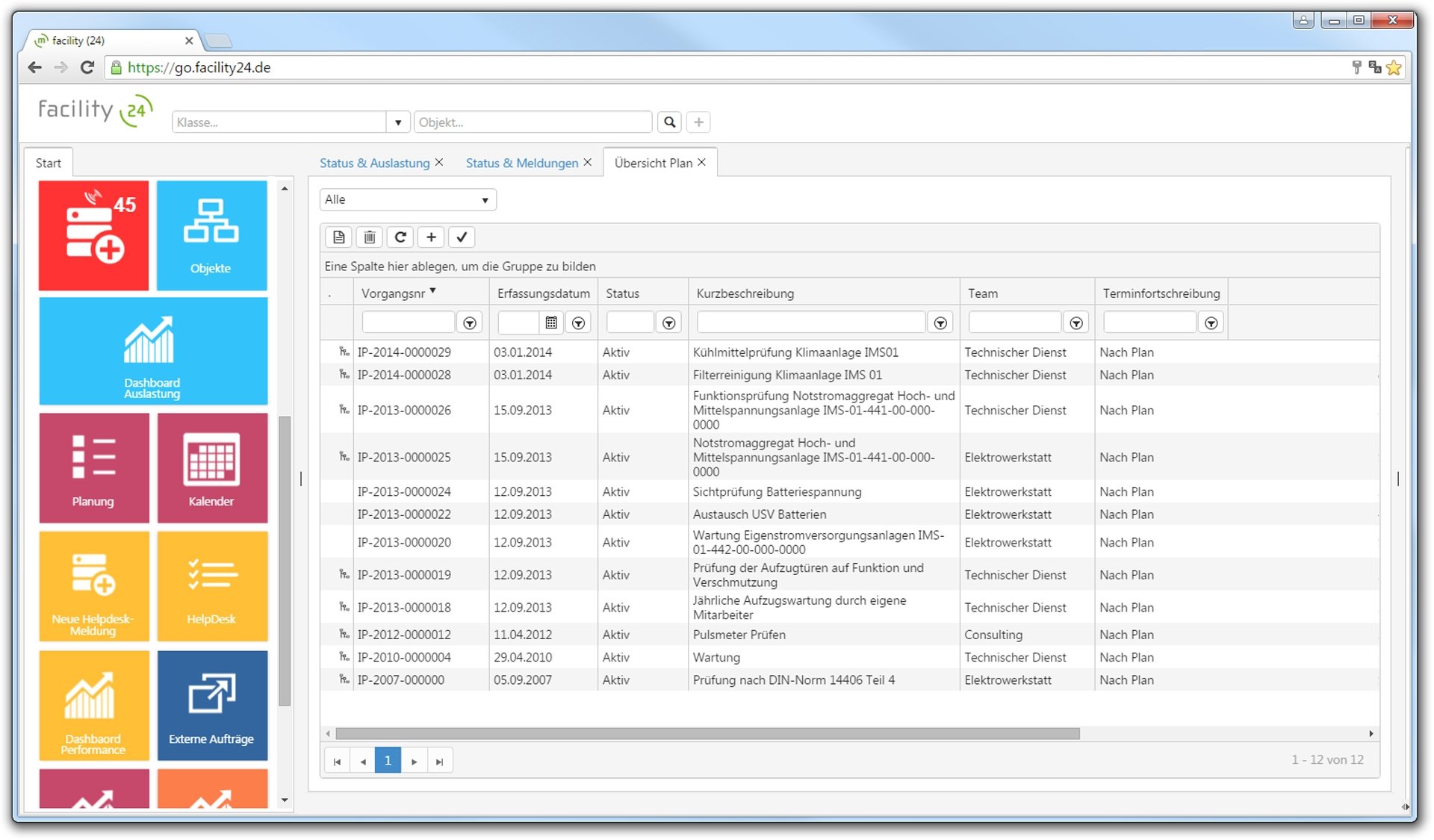Select the Start tab
Screen dimensions: 1434x840
click(49, 163)
